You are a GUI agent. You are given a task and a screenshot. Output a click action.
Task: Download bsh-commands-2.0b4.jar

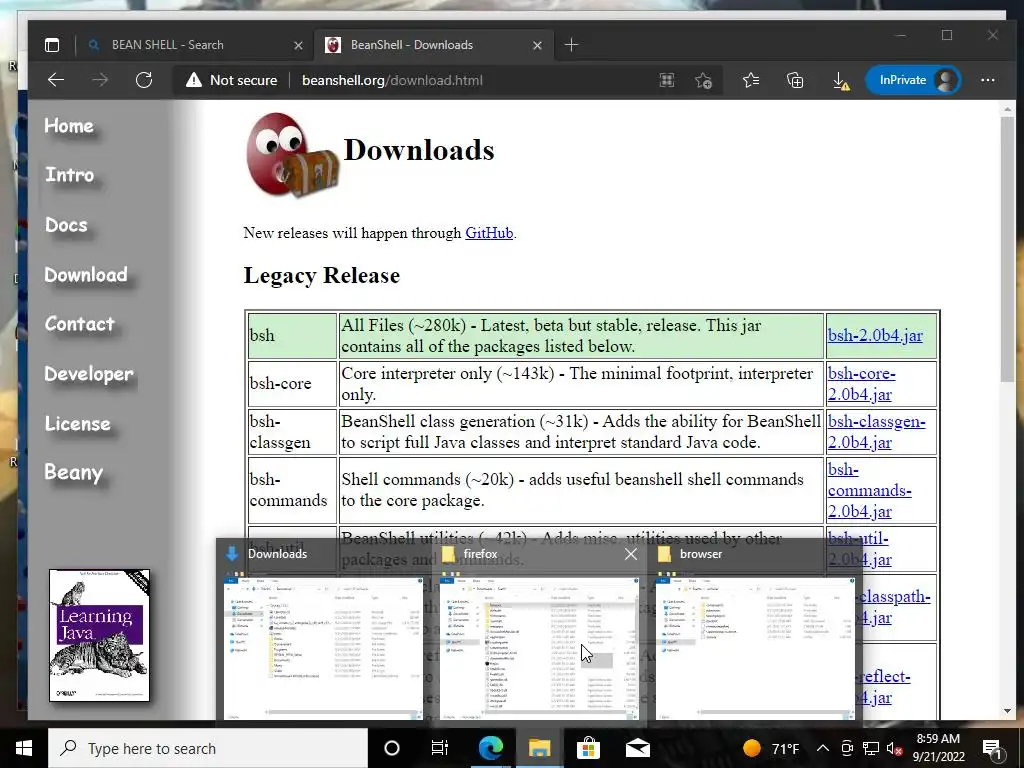869,490
